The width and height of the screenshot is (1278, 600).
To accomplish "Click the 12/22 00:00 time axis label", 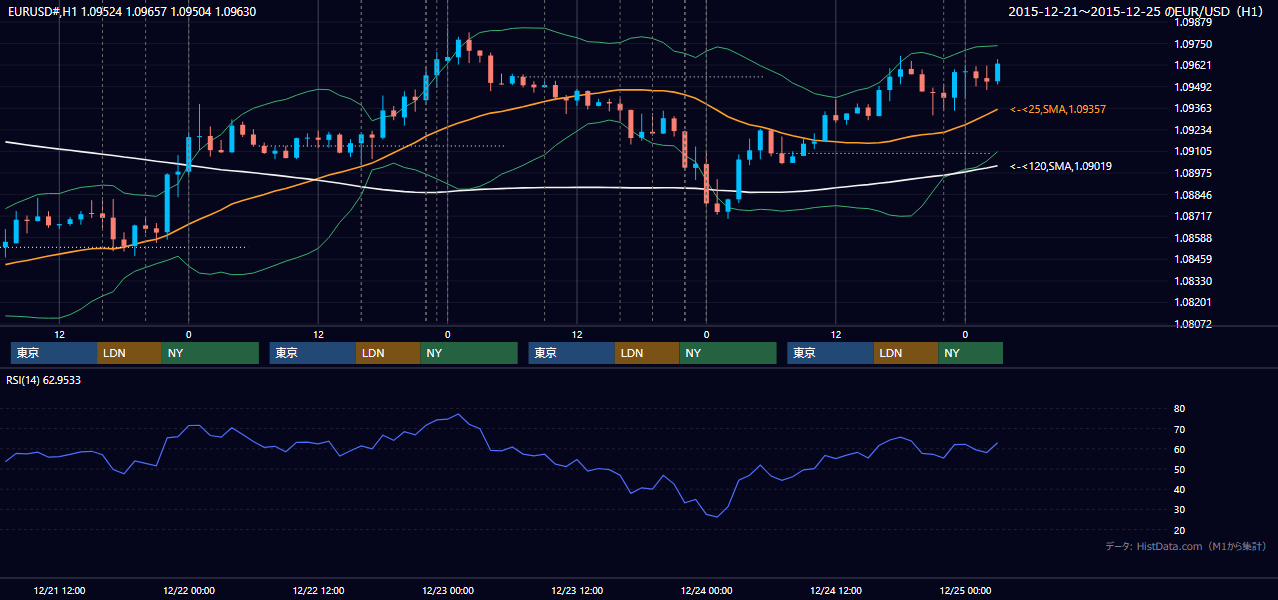I will (x=189, y=590).
